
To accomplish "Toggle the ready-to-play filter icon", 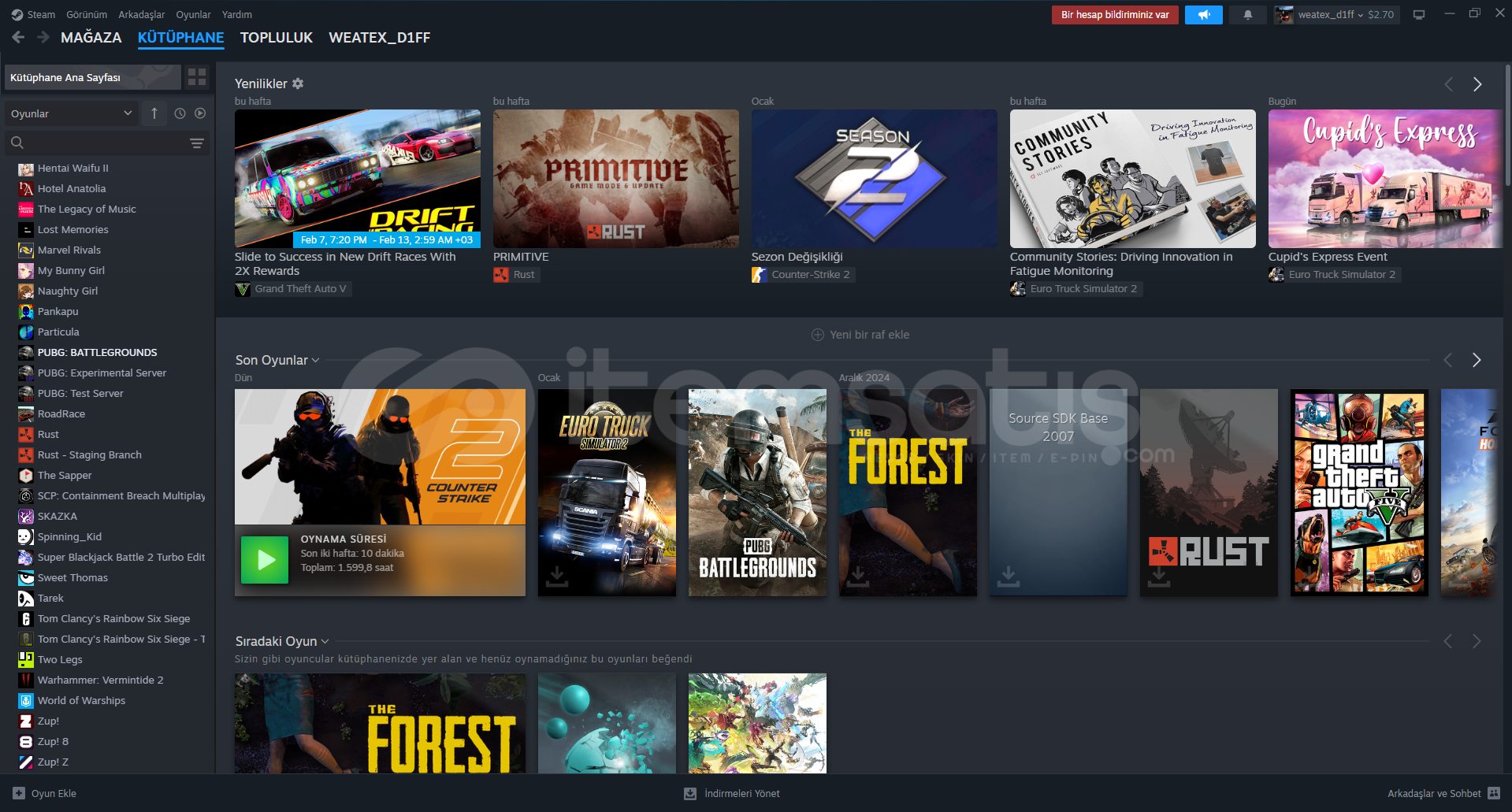I will [200, 113].
